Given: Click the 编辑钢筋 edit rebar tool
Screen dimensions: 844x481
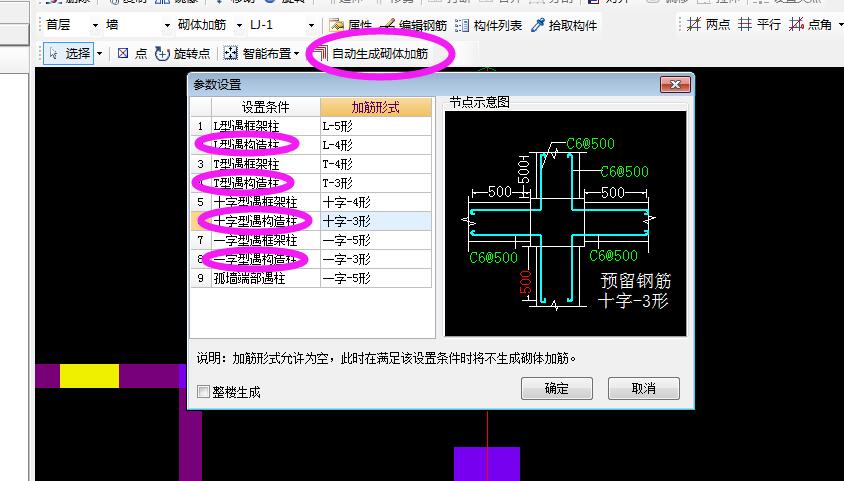Looking at the screenshot, I should tap(413, 25).
